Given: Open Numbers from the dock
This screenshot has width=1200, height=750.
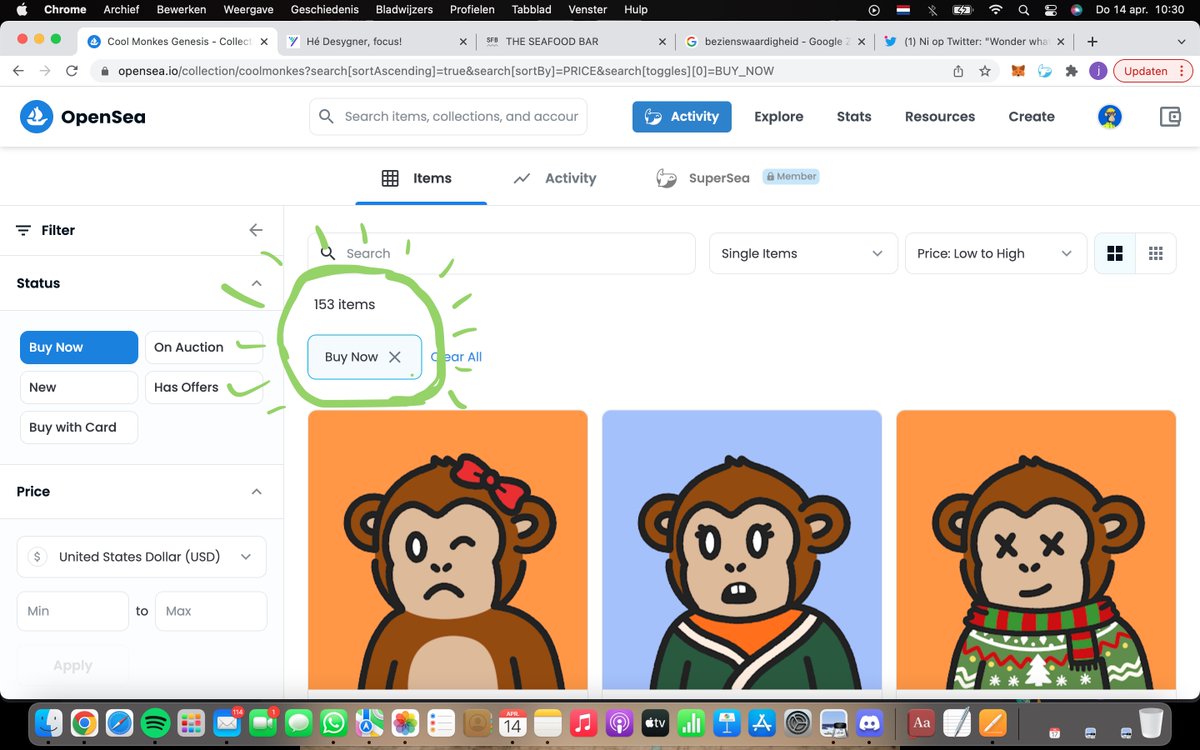Looking at the screenshot, I should [x=690, y=722].
